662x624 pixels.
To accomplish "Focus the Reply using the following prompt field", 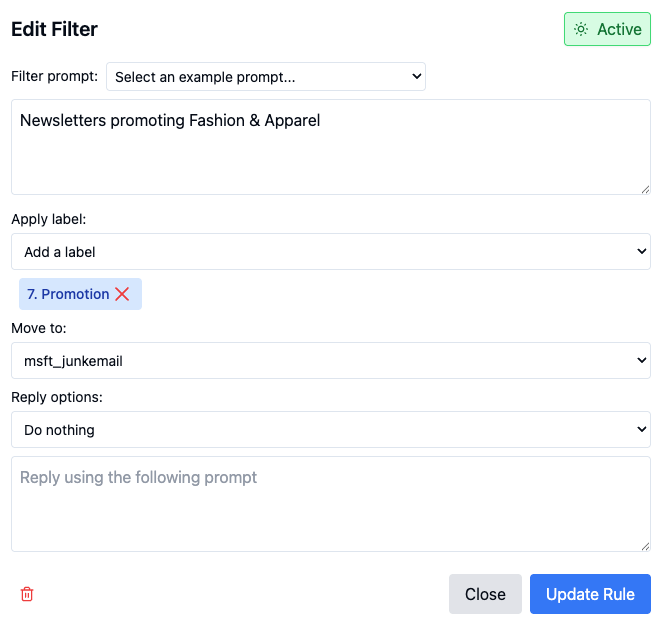I will pyautogui.click(x=331, y=504).
